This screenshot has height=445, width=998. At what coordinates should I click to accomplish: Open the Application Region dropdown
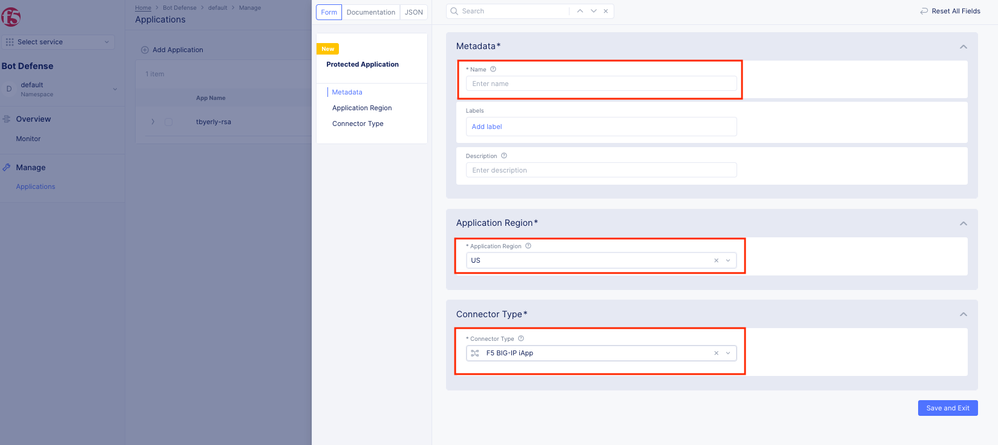[729, 261]
